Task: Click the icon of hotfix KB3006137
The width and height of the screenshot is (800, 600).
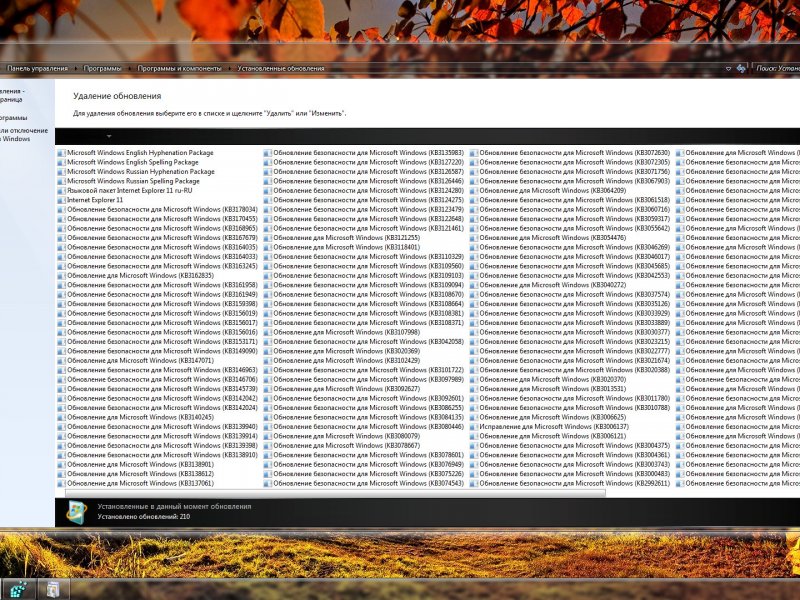Action: coord(473,427)
